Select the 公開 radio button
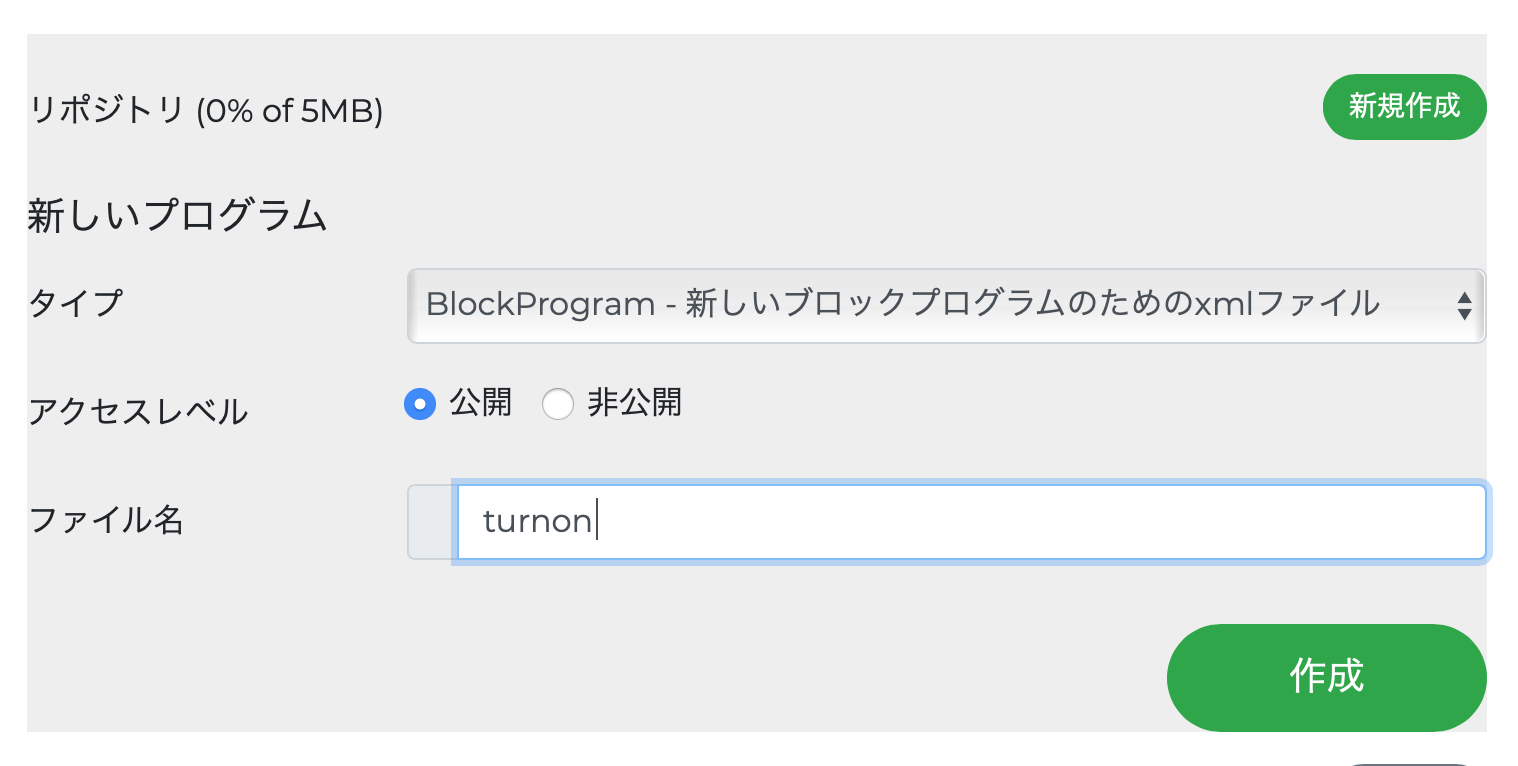Screen dimensions: 1518x766 click(x=420, y=404)
